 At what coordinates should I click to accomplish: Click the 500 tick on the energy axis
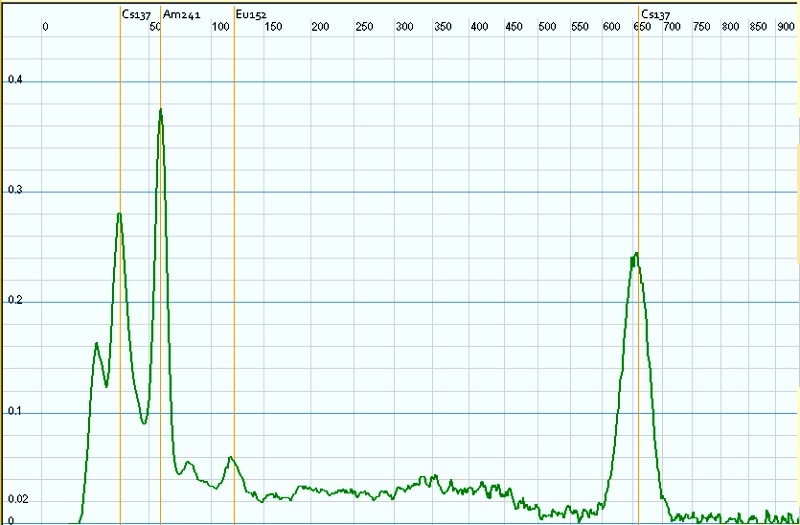pos(546,26)
